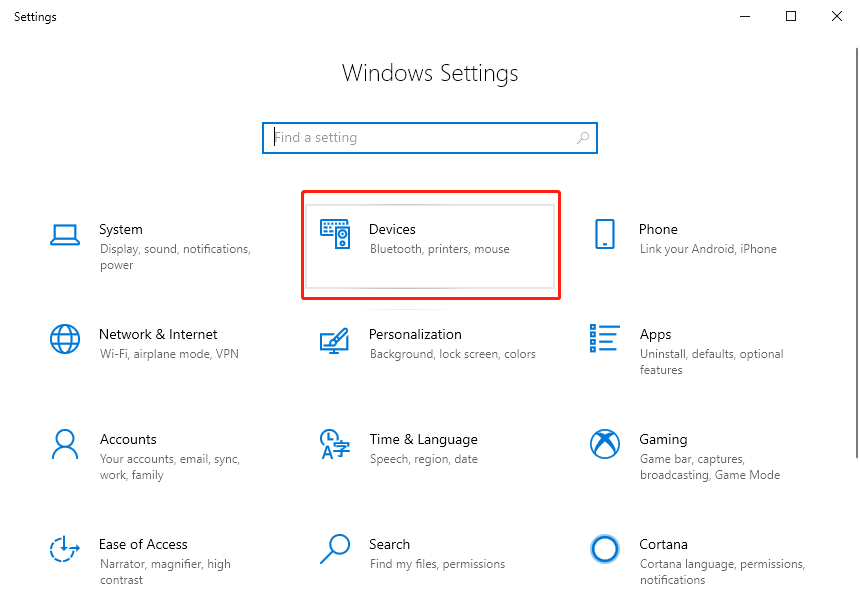Viewport: 860px width, 604px height.
Task: Click "Bluetooth, printers, mouse" description
Action: pos(439,249)
